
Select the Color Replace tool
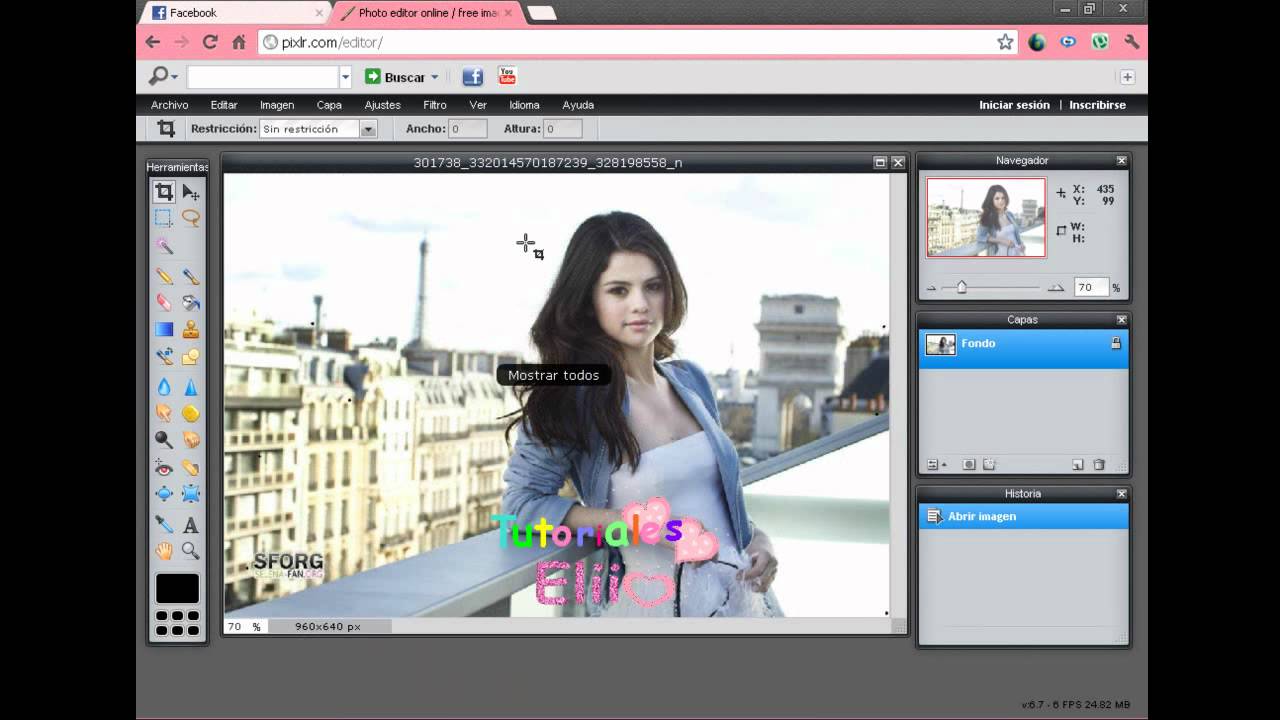[164, 356]
